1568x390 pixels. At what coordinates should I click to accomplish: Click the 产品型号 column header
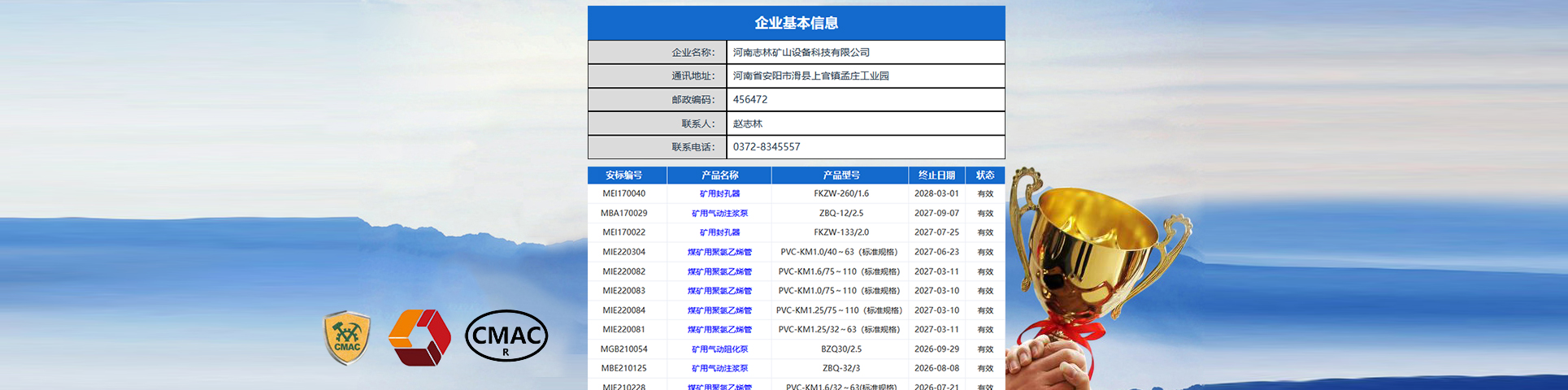tap(840, 175)
